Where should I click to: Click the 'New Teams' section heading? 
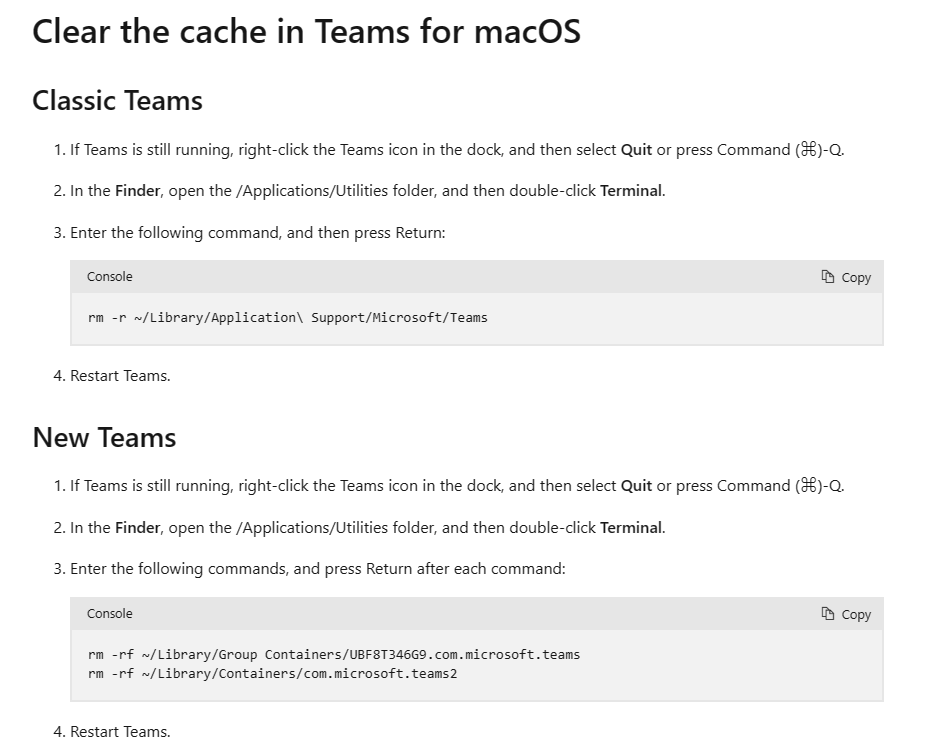coord(104,438)
